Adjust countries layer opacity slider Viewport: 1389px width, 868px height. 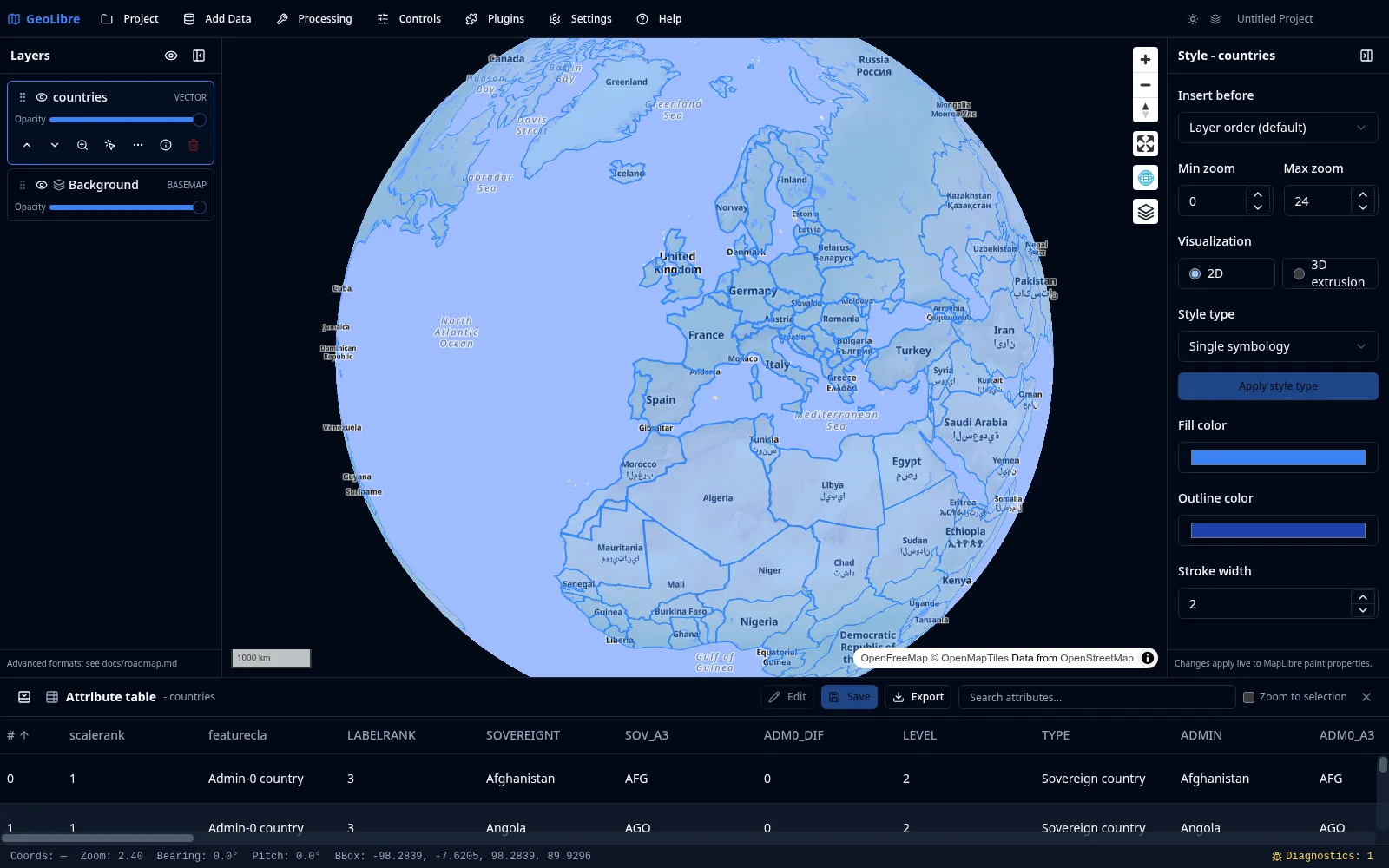[128, 120]
